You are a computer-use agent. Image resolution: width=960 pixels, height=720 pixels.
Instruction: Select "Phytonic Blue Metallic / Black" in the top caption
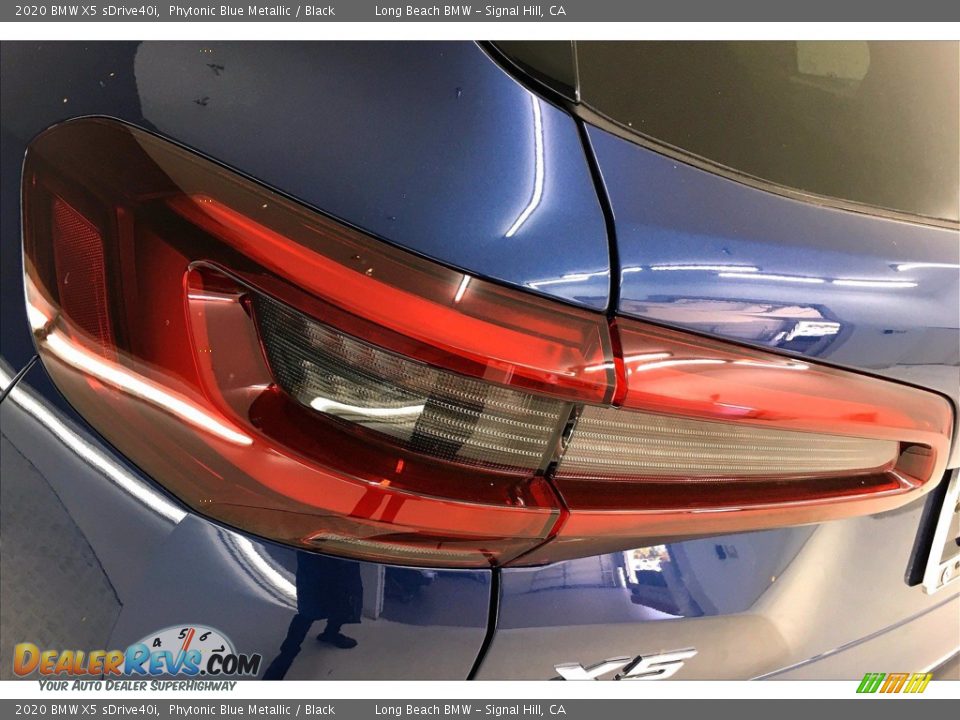(x=252, y=10)
